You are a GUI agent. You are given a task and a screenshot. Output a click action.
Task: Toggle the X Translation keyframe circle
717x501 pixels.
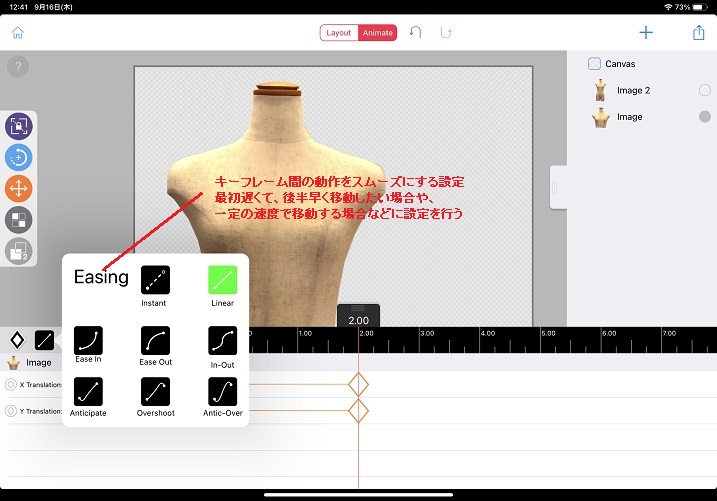tap(11, 384)
